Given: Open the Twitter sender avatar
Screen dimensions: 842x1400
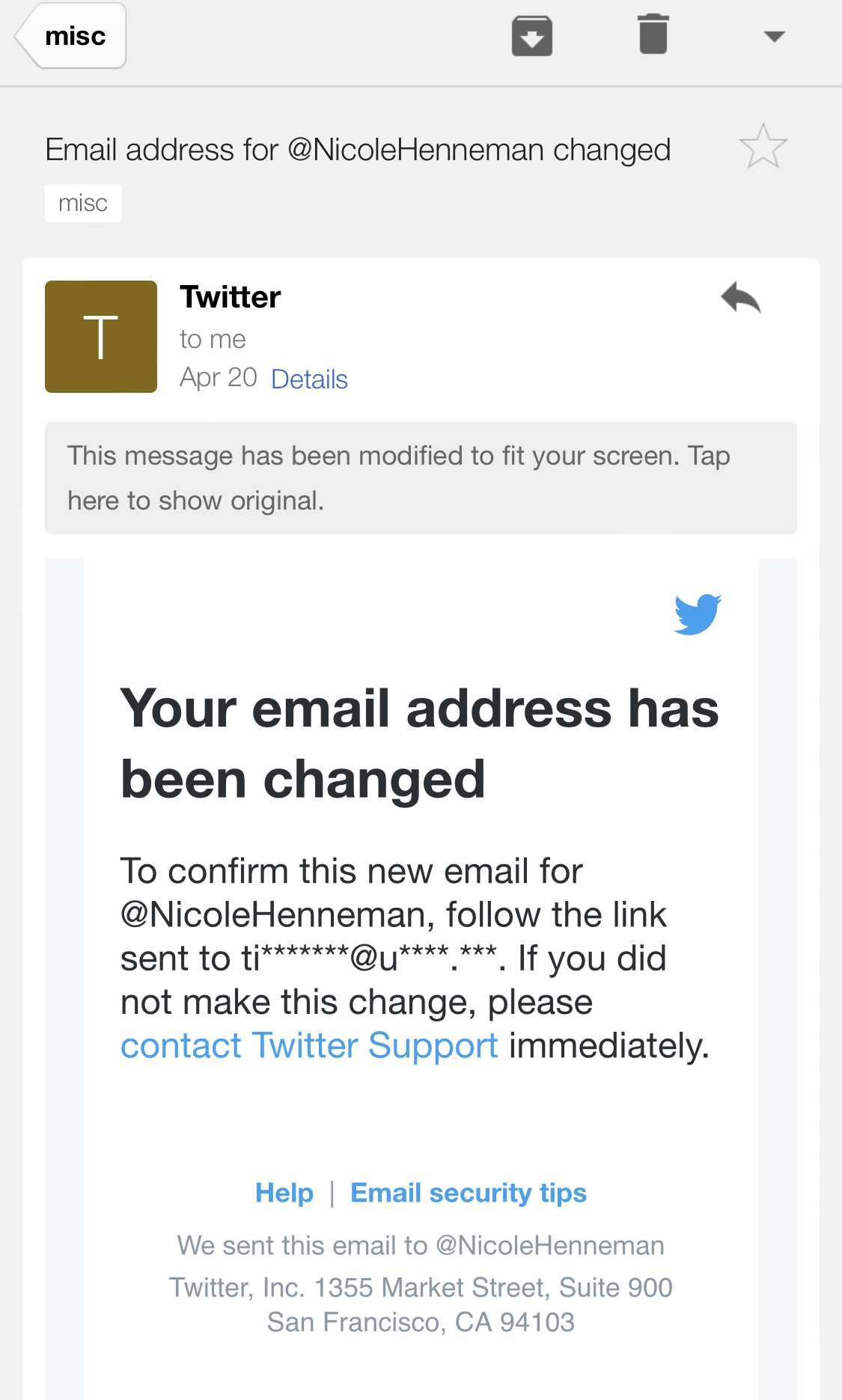Looking at the screenshot, I should pos(101,337).
